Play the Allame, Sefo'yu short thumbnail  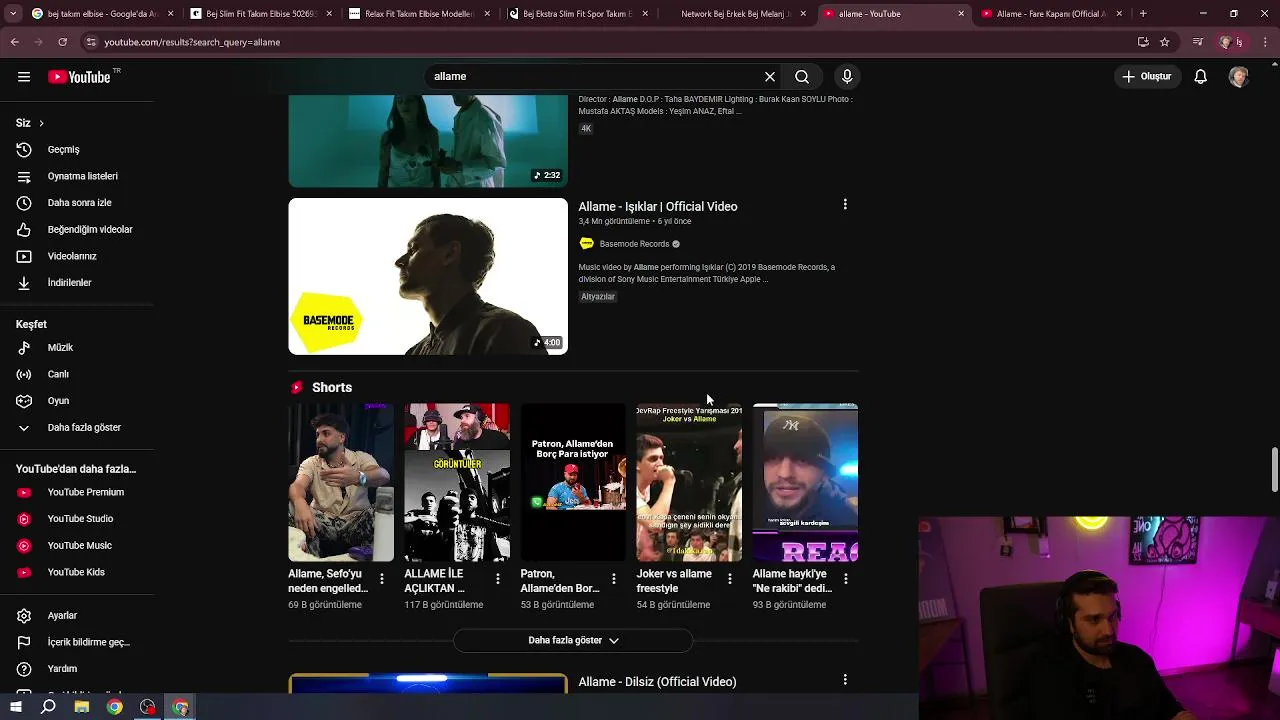[x=341, y=482]
